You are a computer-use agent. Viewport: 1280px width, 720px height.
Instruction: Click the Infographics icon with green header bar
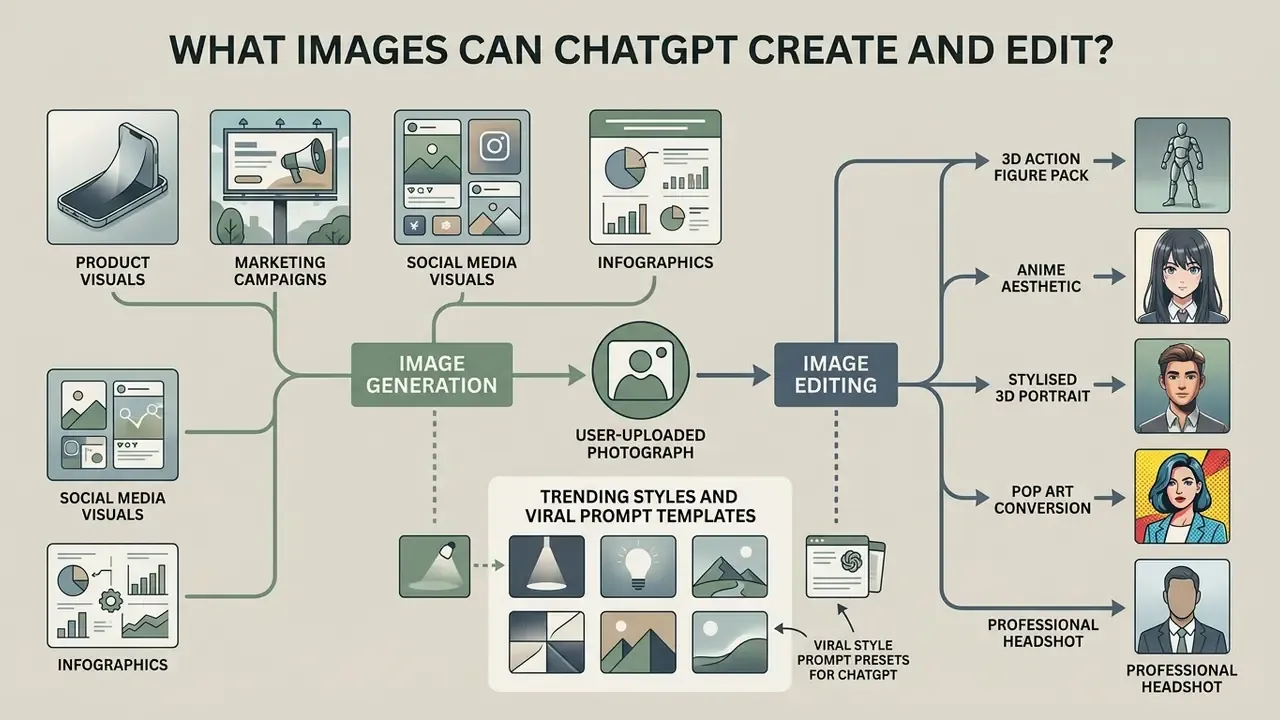click(x=653, y=177)
